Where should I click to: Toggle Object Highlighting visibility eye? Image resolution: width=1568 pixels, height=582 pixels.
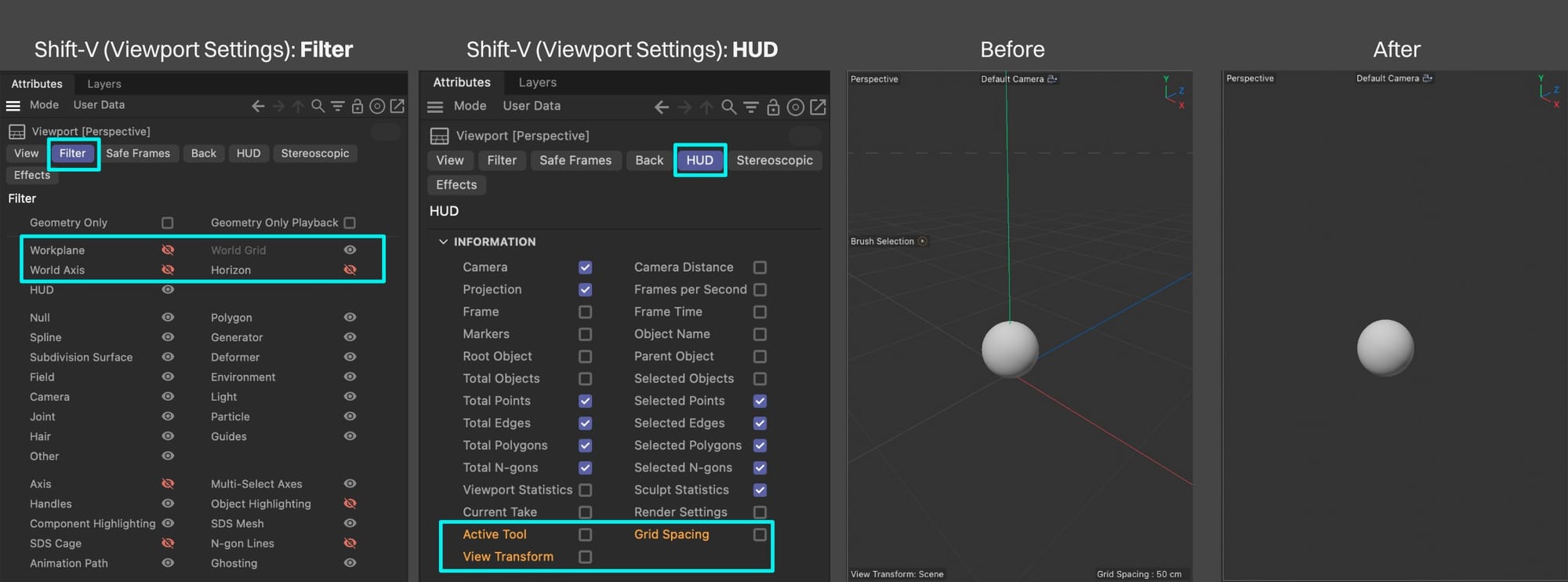(x=350, y=503)
